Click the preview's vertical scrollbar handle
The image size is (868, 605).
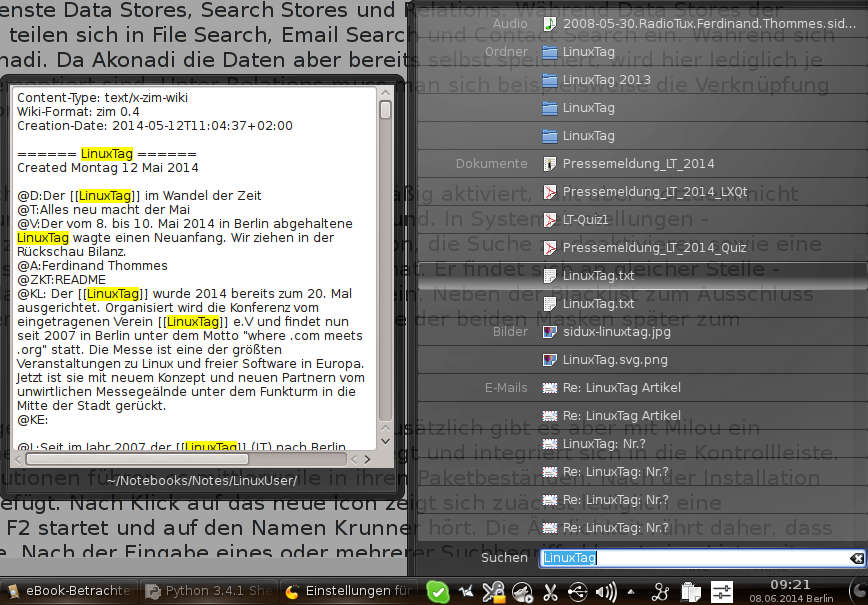point(385,110)
